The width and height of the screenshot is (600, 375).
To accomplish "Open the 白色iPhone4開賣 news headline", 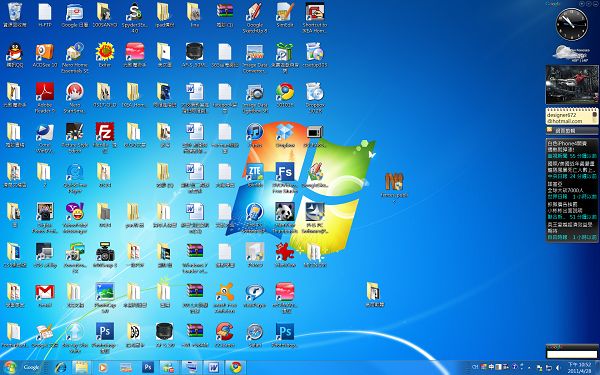I will (x=566, y=146).
